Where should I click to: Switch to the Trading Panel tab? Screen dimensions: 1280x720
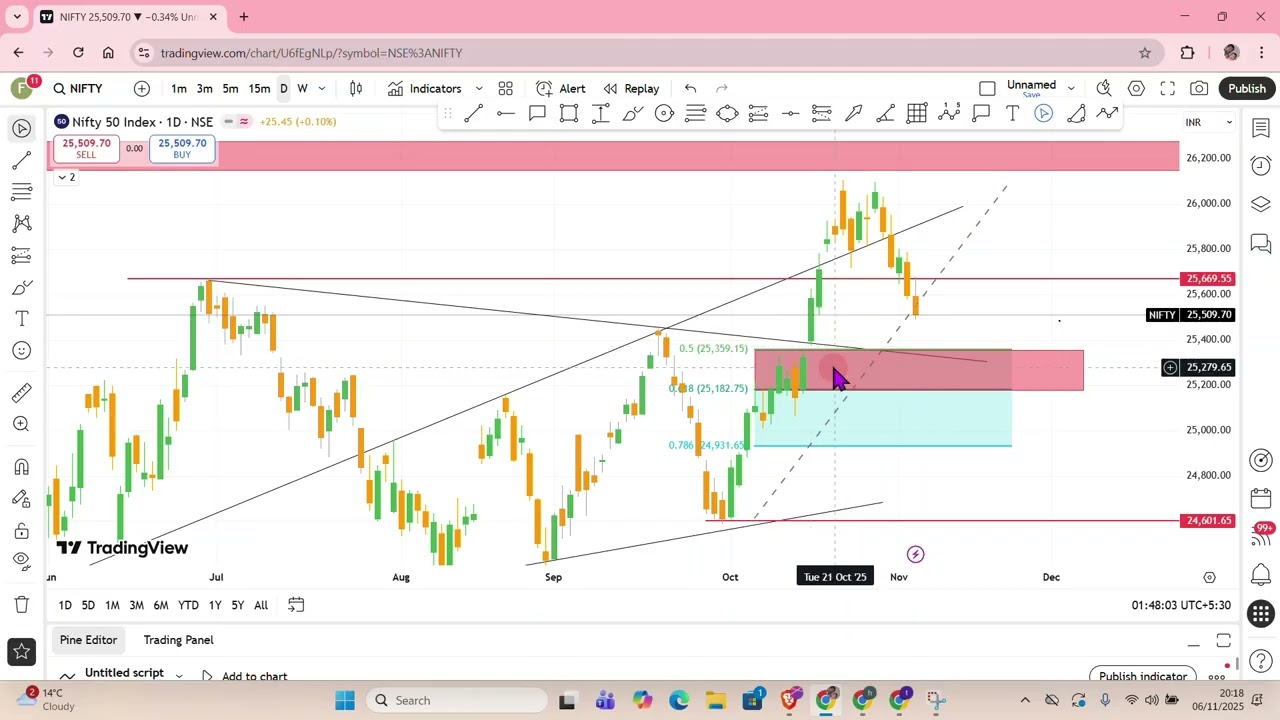coord(178,640)
